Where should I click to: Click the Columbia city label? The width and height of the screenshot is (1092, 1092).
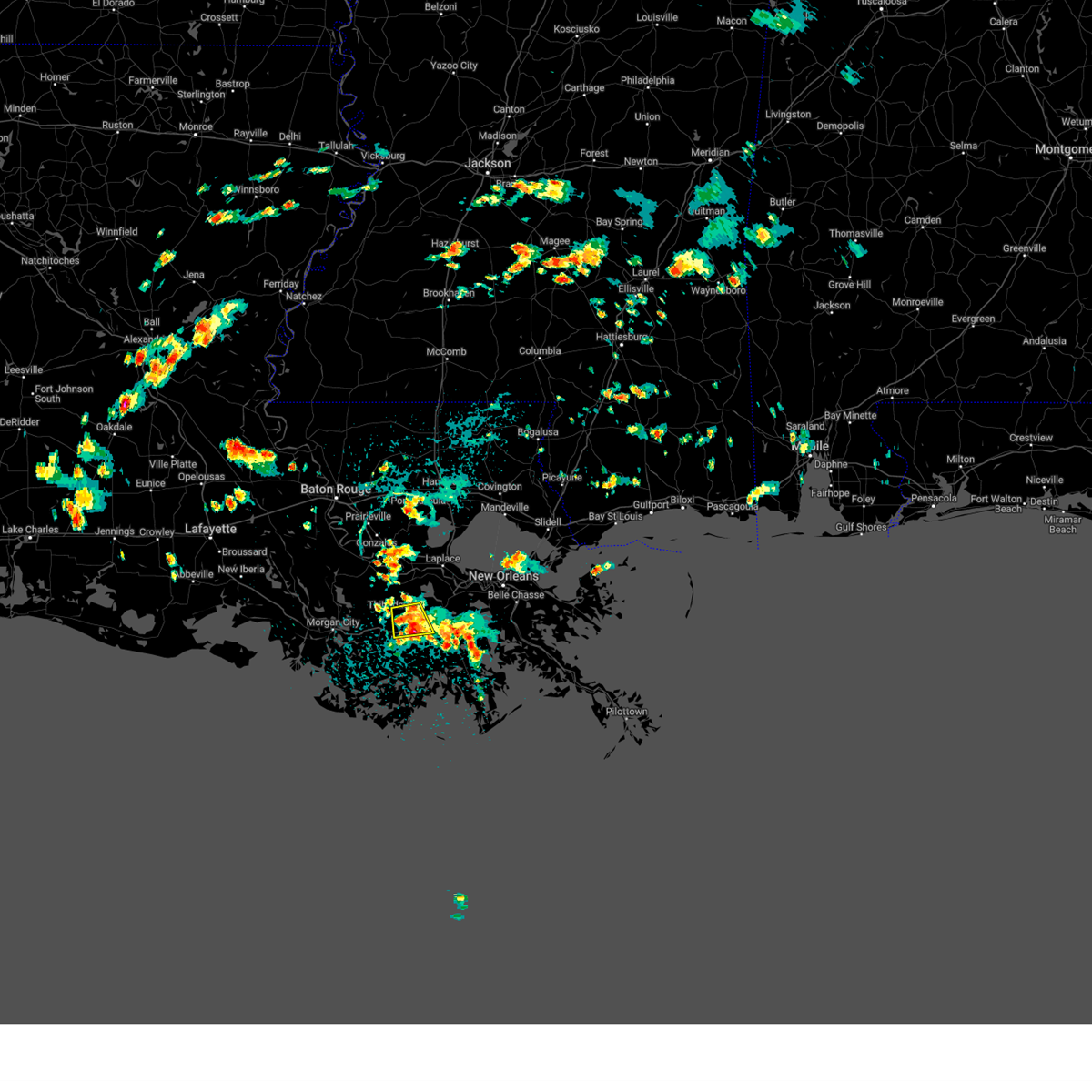coord(540,351)
